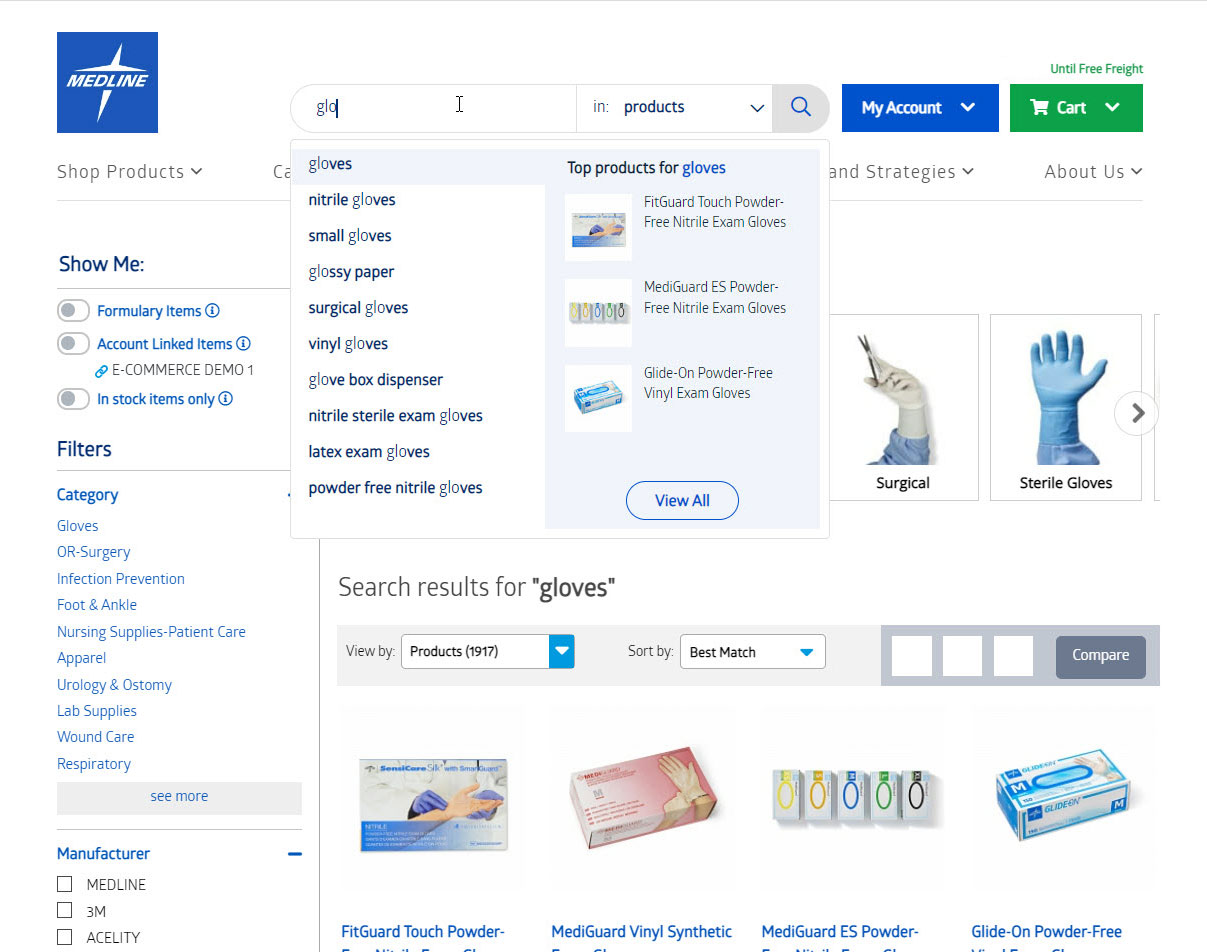Select the Surgical gloves category image
Screen dimensions: 1207x952
tap(903, 397)
